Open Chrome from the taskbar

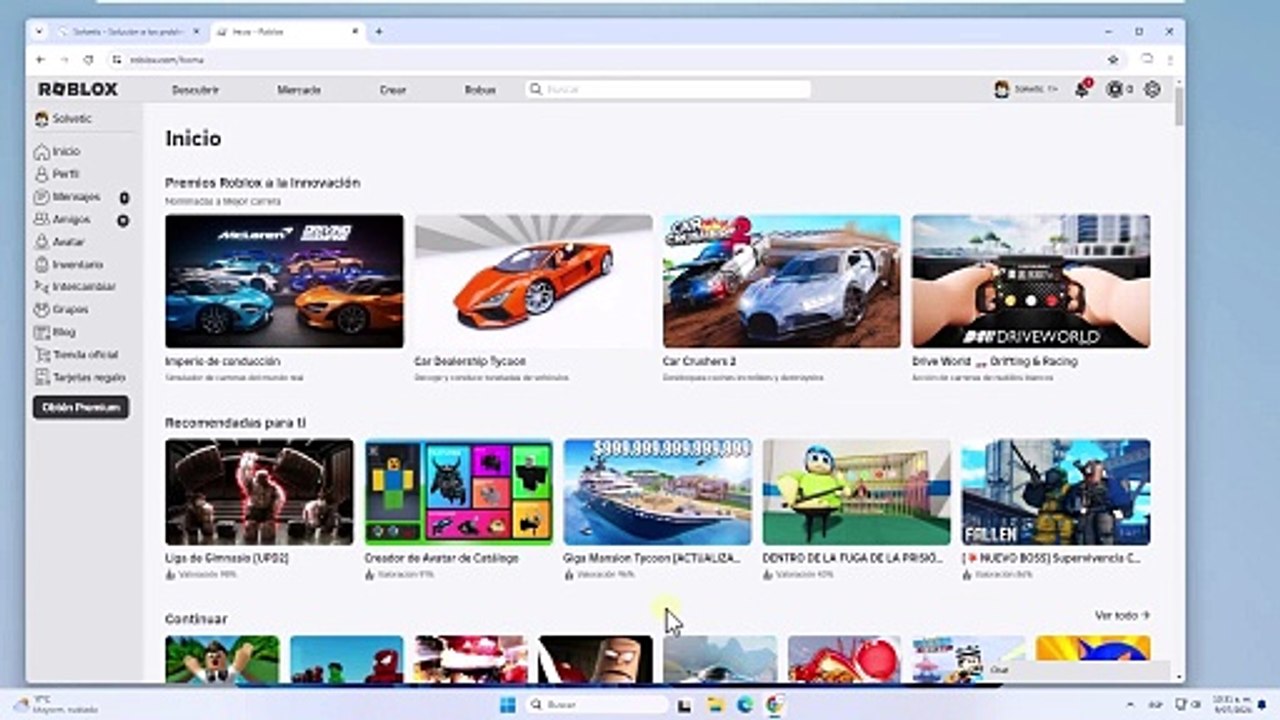point(775,705)
